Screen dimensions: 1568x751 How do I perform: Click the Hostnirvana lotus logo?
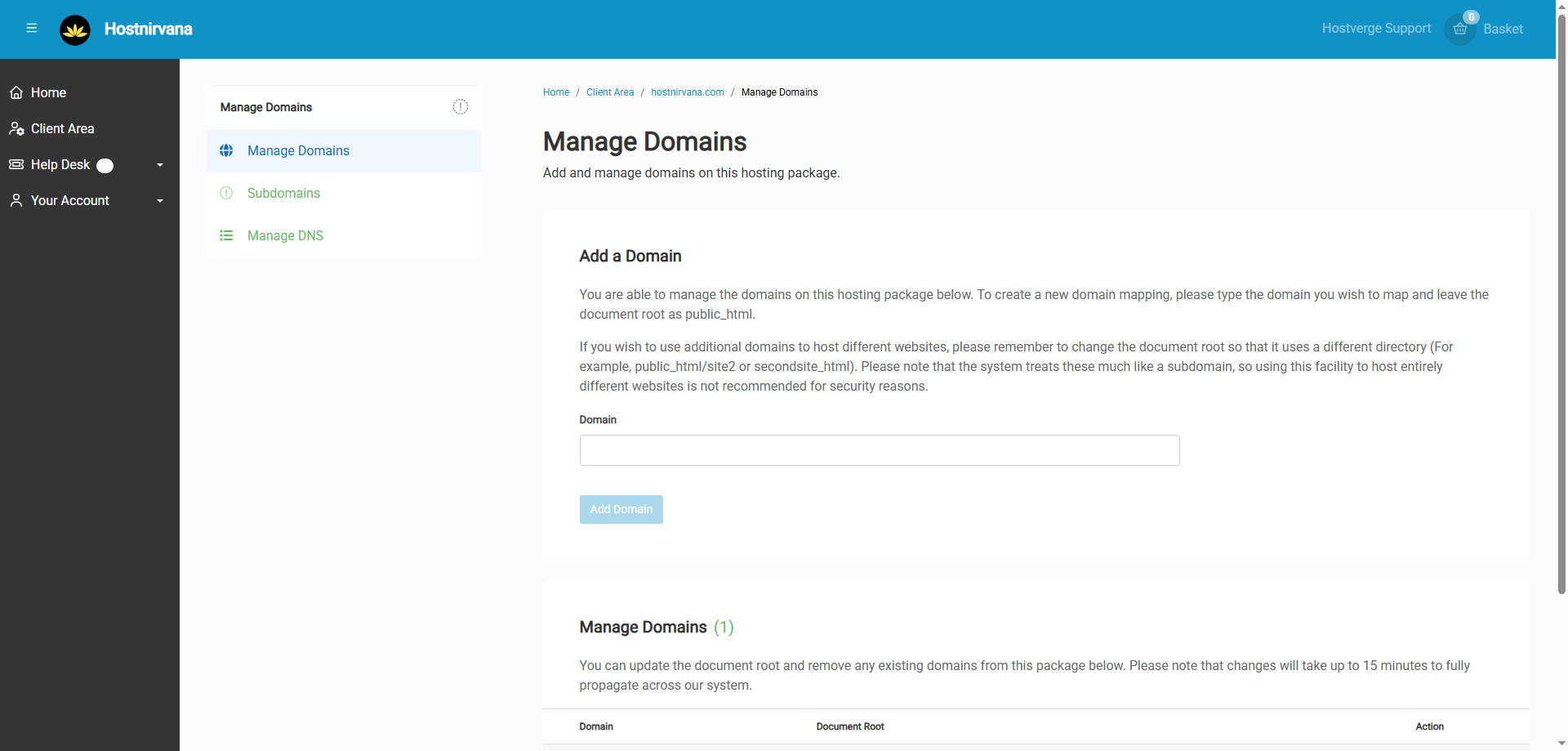click(75, 30)
